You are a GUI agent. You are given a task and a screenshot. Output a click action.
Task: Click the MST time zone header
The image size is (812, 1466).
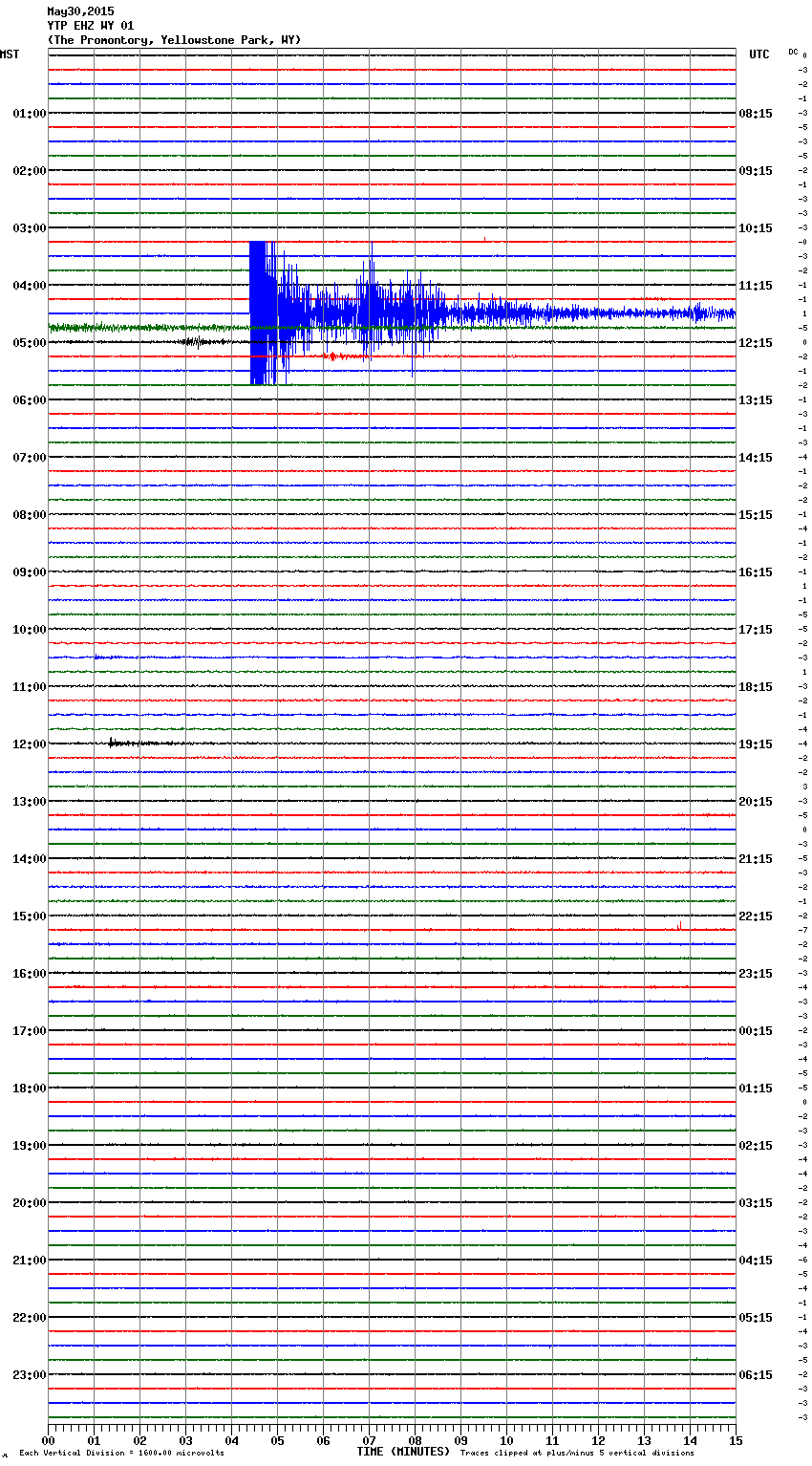[10, 54]
